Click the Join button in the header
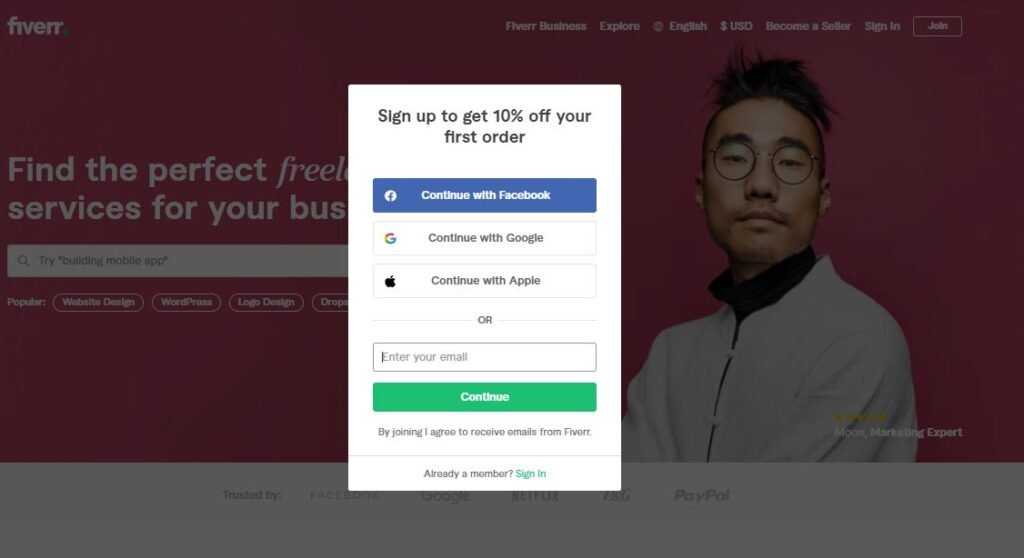 click(x=937, y=26)
